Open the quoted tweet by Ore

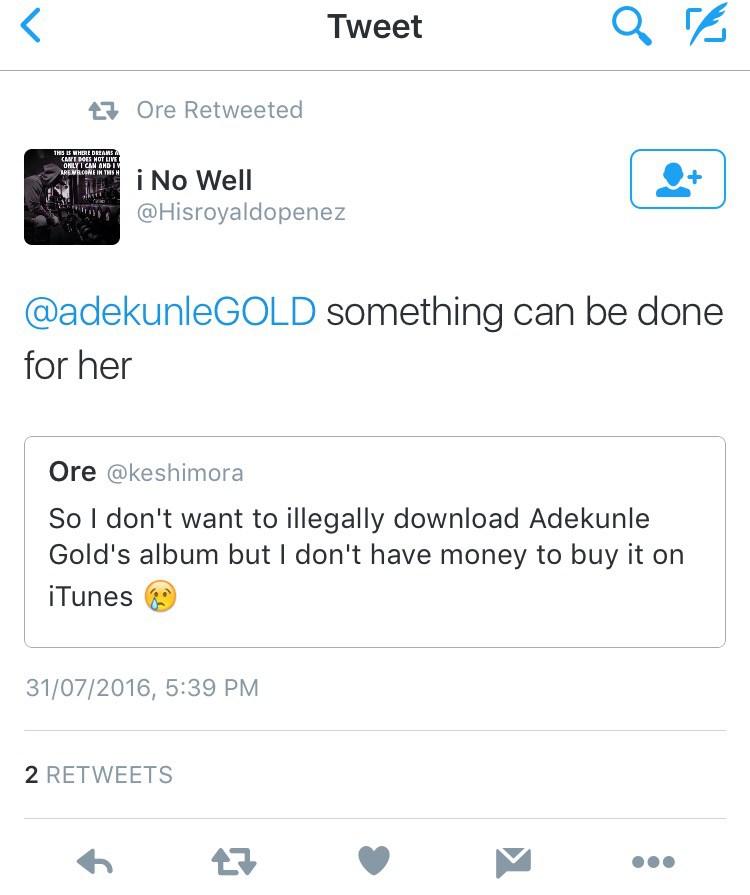coord(374,541)
